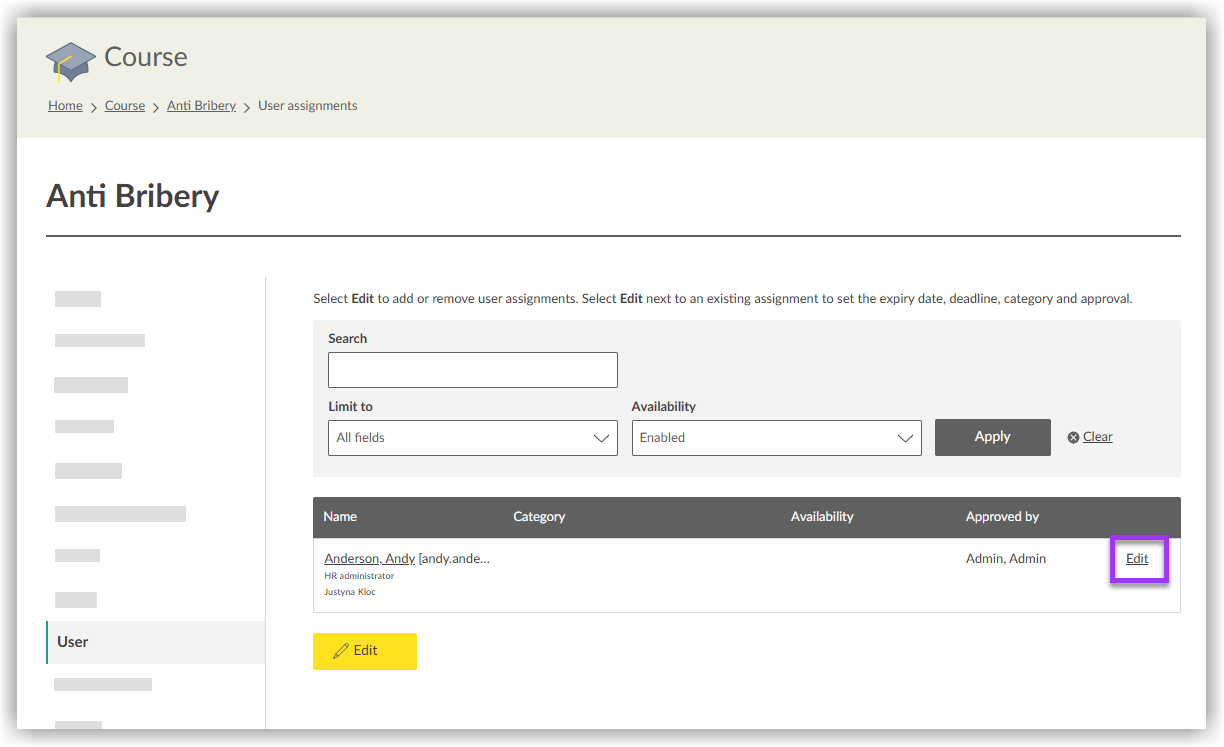Click the pencil icon on yellow Edit button
The height and width of the screenshot is (747, 1224).
click(341, 651)
